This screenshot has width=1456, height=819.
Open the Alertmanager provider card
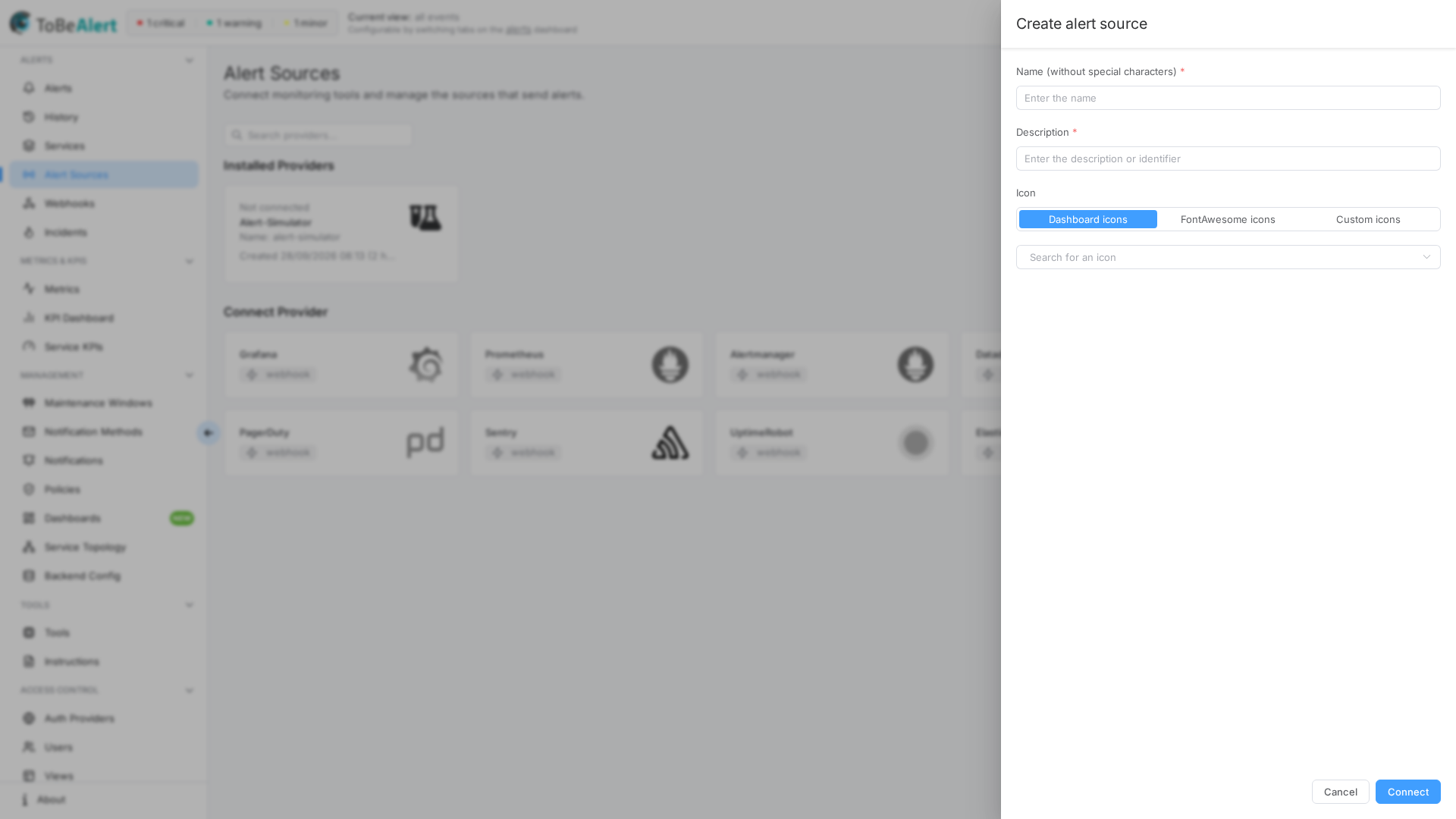pos(832,365)
